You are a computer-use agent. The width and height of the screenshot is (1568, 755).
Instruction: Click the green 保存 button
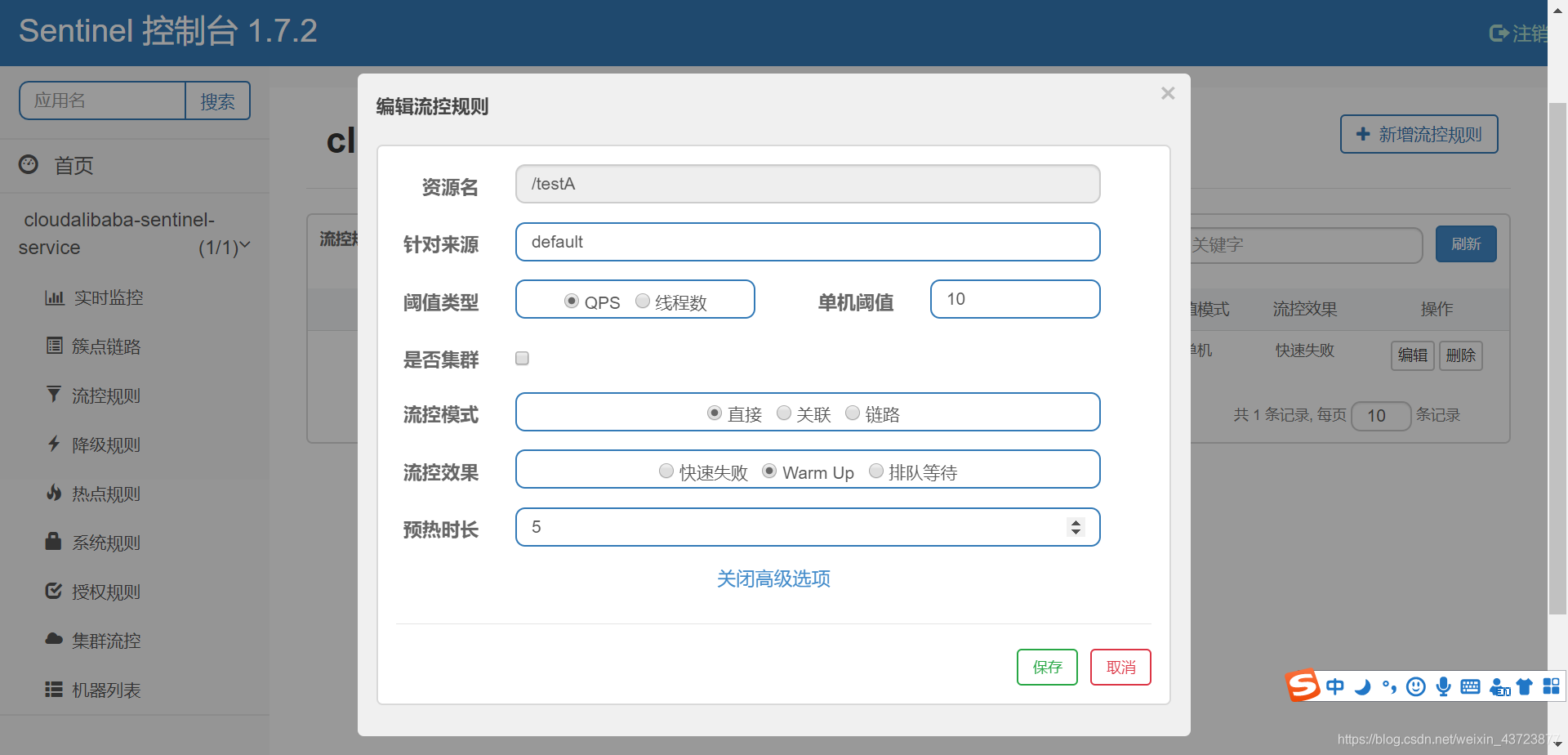click(1047, 667)
